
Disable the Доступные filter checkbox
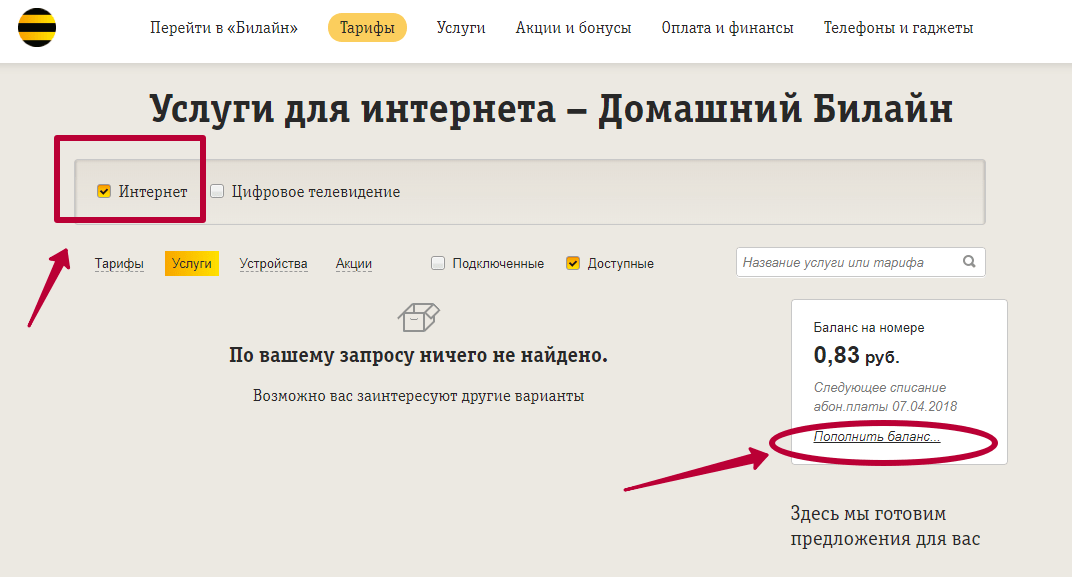(x=572, y=262)
